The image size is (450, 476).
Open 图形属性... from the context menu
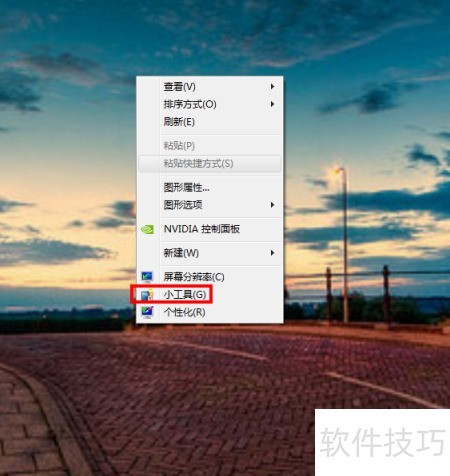click(210, 187)
